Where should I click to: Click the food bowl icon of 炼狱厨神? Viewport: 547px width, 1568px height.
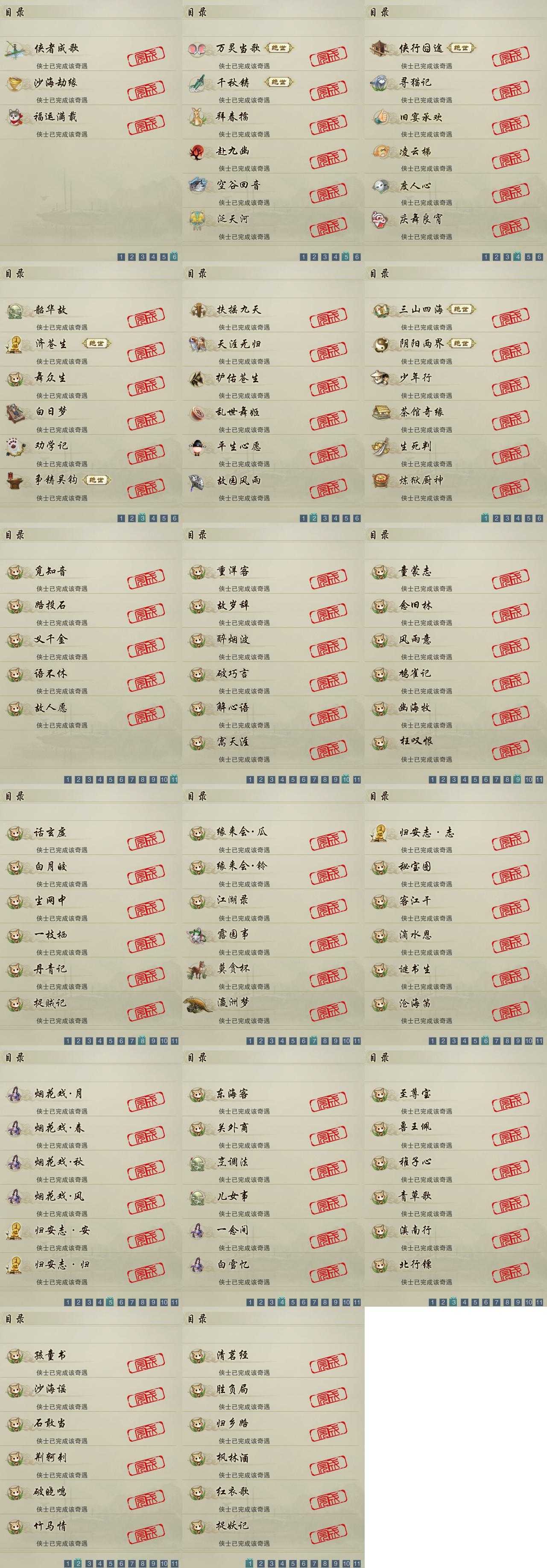pos(380,481)
